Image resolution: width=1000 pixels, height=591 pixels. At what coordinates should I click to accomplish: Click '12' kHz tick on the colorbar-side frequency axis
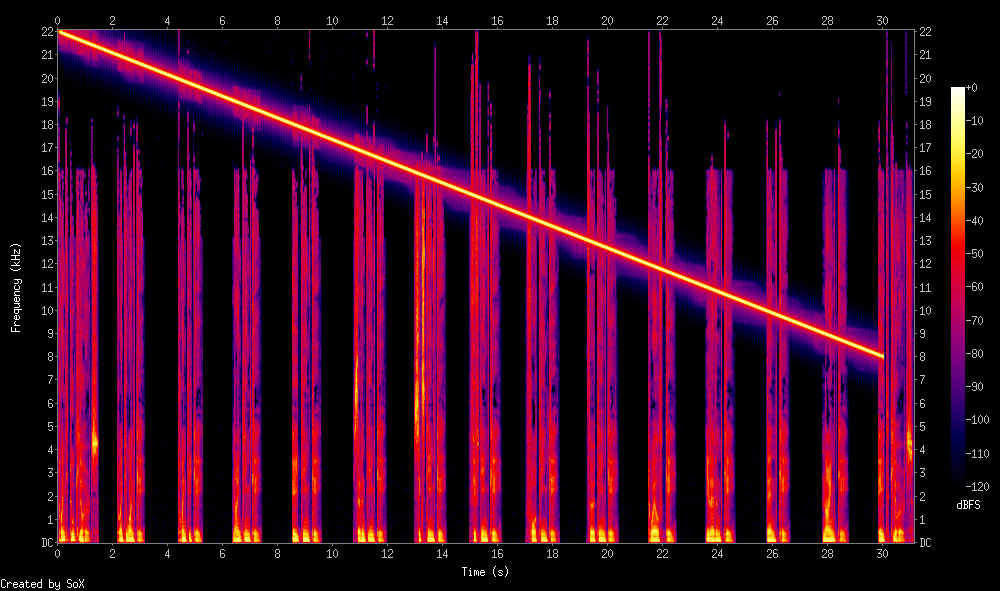pyautogui.click(x=925, y=264)
